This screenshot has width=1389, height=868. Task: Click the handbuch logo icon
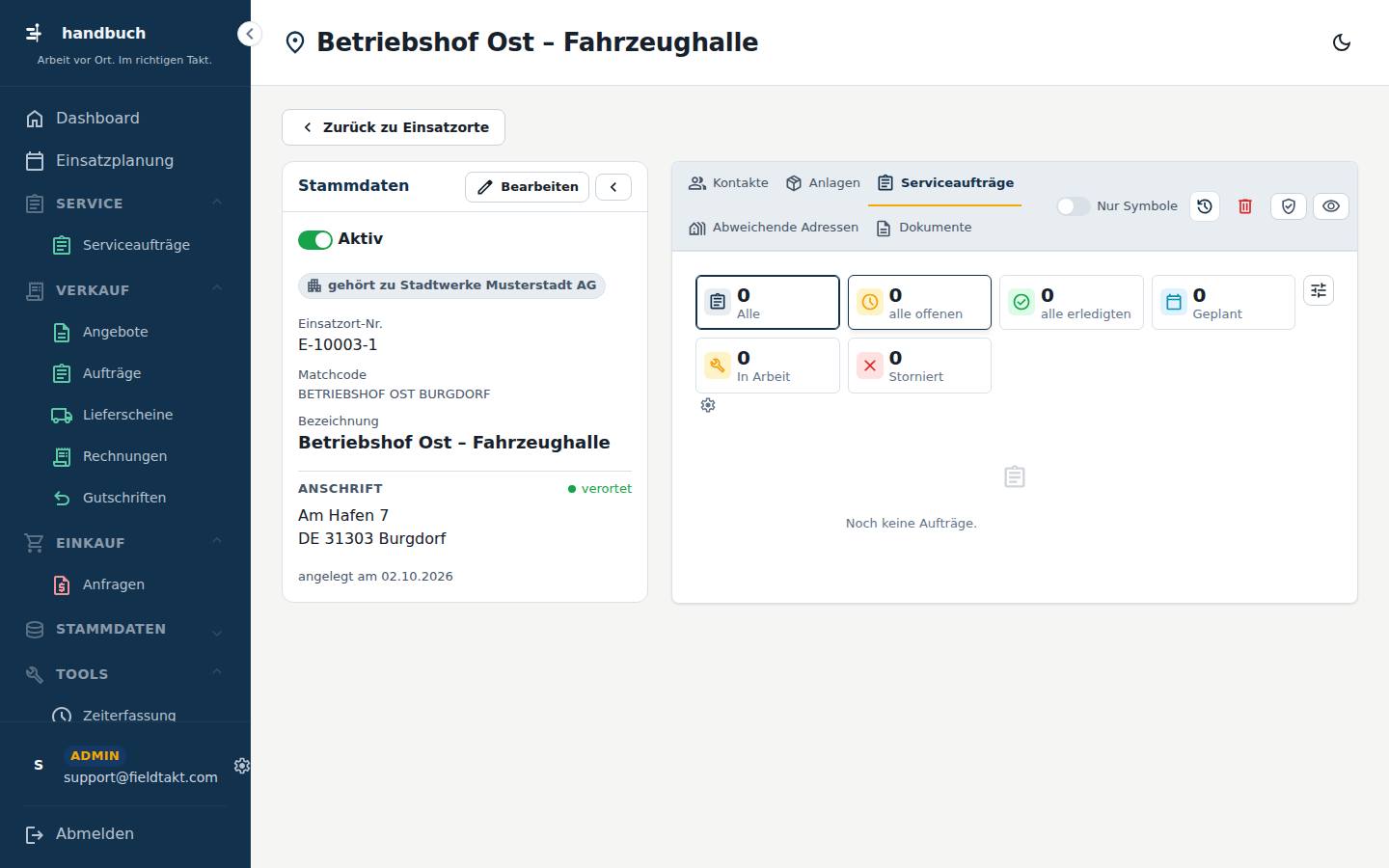pyautogui.click(x=34, y=33)
